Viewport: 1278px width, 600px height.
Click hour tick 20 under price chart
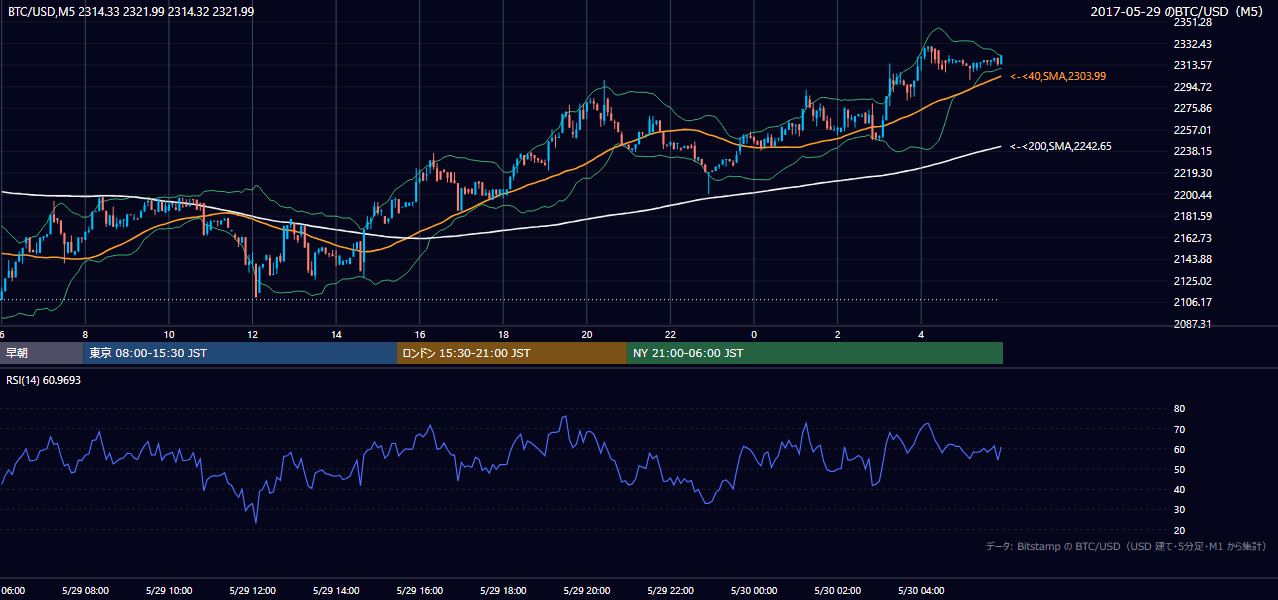coord(587,334)
